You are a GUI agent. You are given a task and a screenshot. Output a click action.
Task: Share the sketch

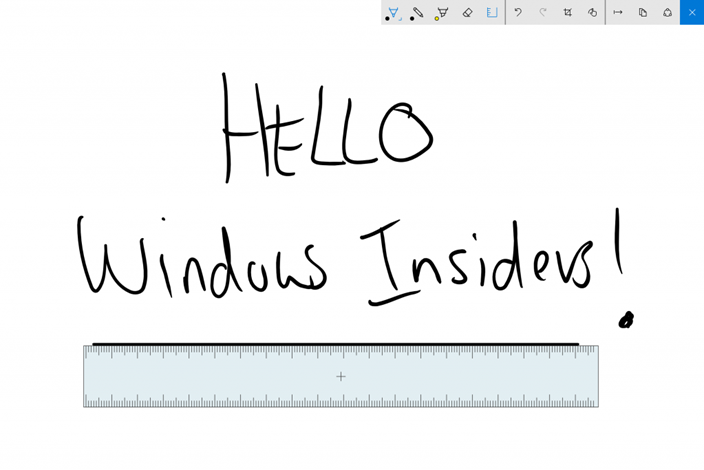point(667,13)
